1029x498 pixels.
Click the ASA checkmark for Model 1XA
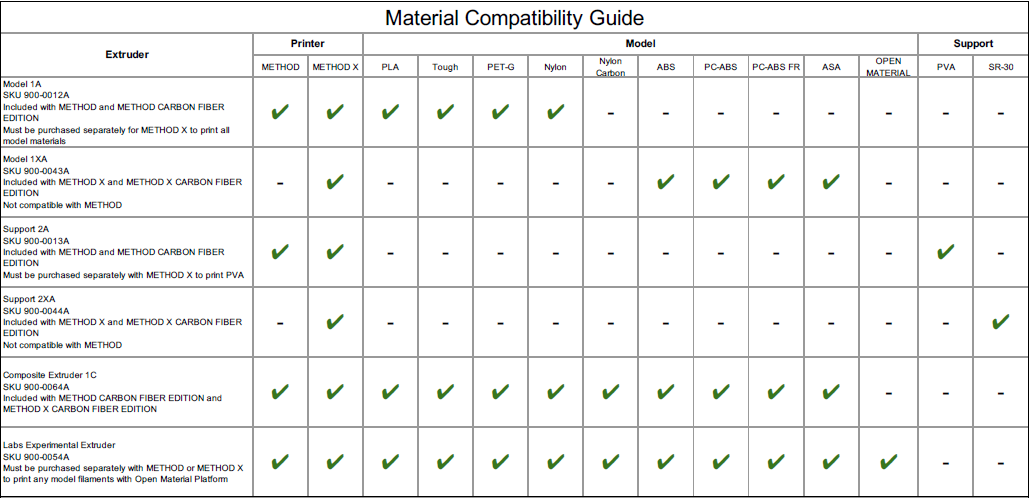[x=831, y=182]
